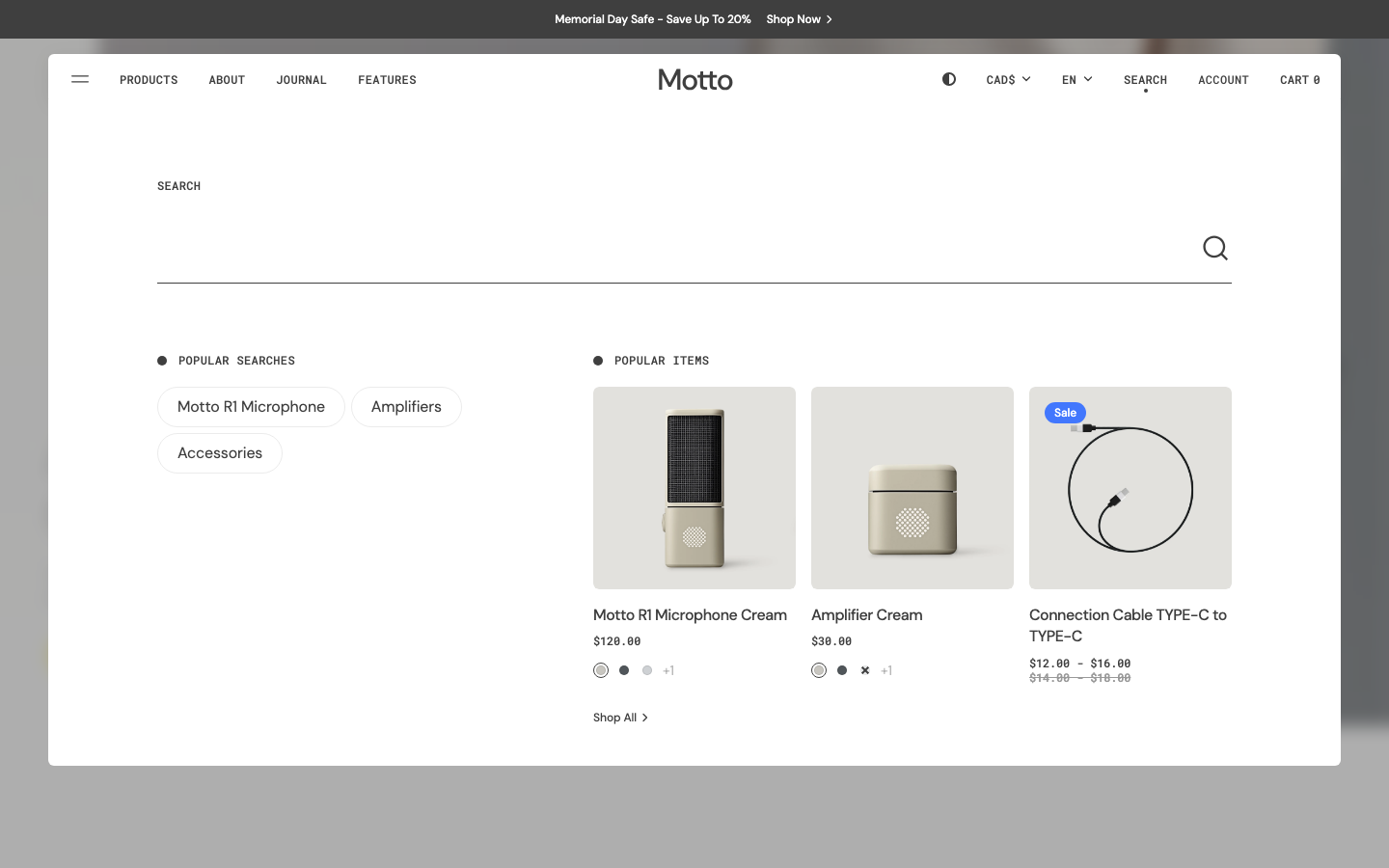Open the Motto R1 Microphone Cream thumbnail
This screenshot has height=868, width=1389.
coord(694,488)
